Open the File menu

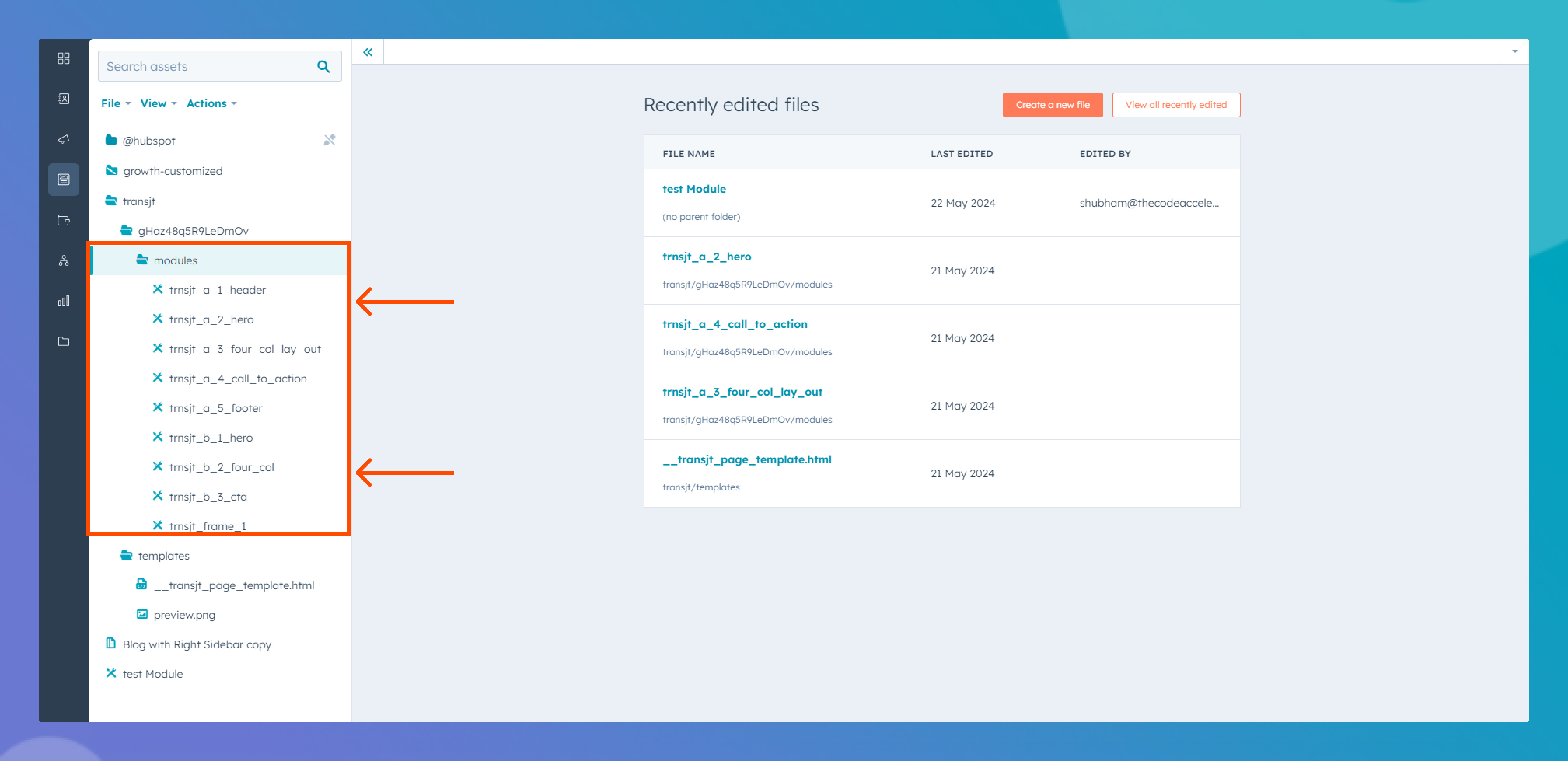pos(112,103)
